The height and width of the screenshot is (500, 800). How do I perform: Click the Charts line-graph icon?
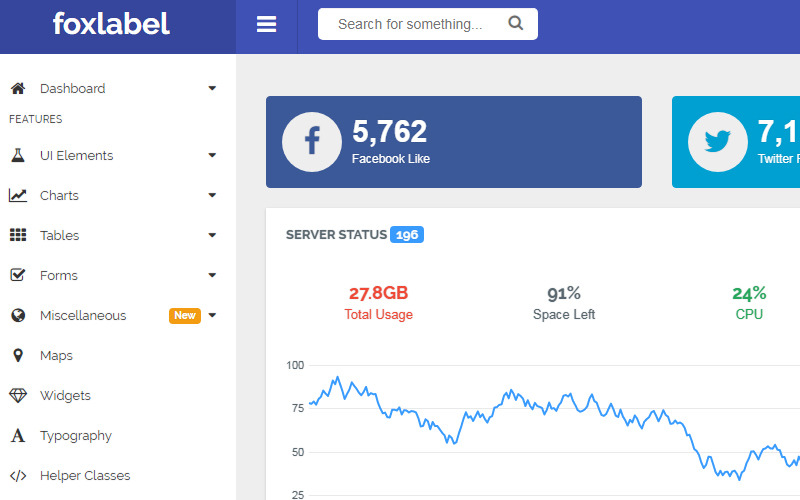(18, 195)
